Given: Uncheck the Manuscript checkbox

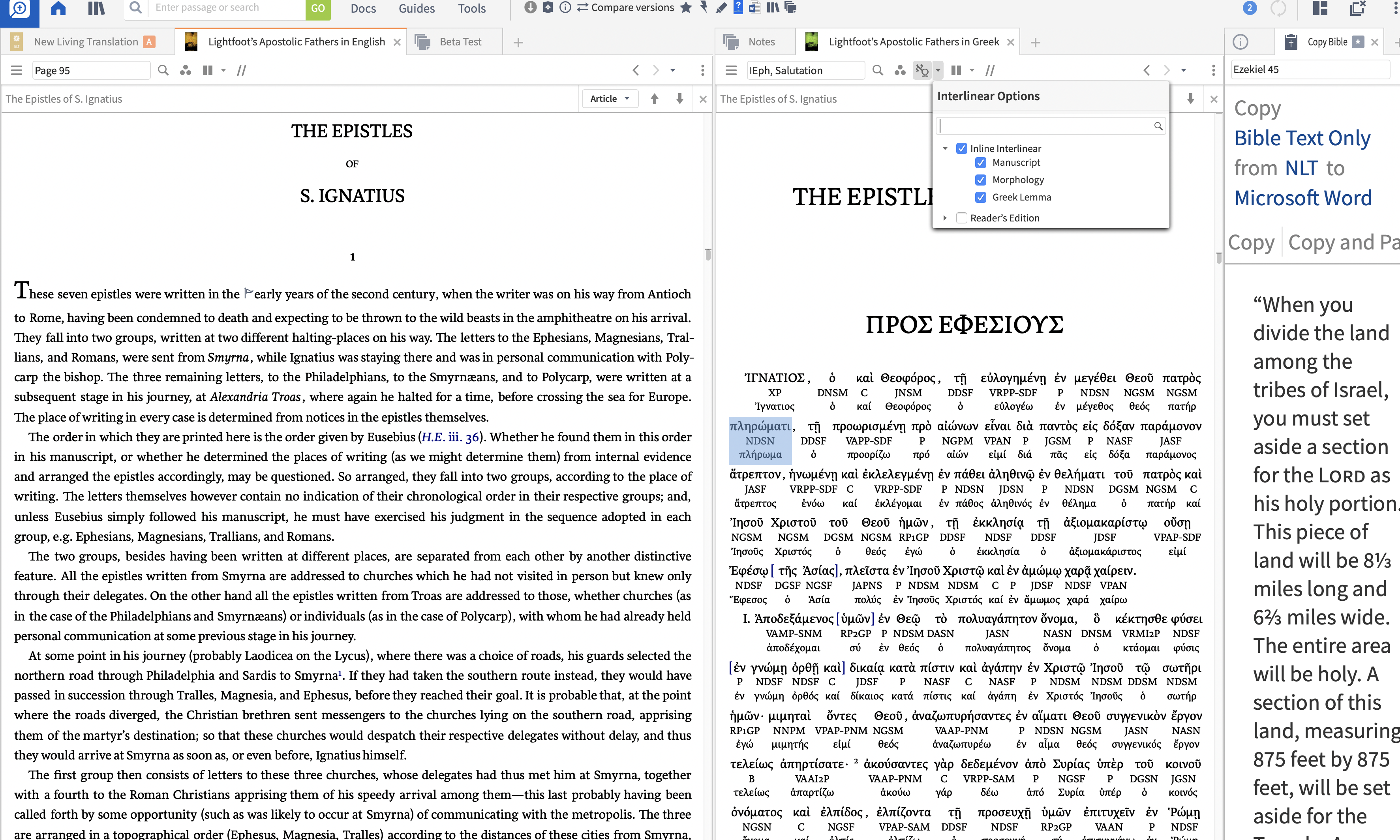Looking at the screenshot, I should (x=981, y=163).
